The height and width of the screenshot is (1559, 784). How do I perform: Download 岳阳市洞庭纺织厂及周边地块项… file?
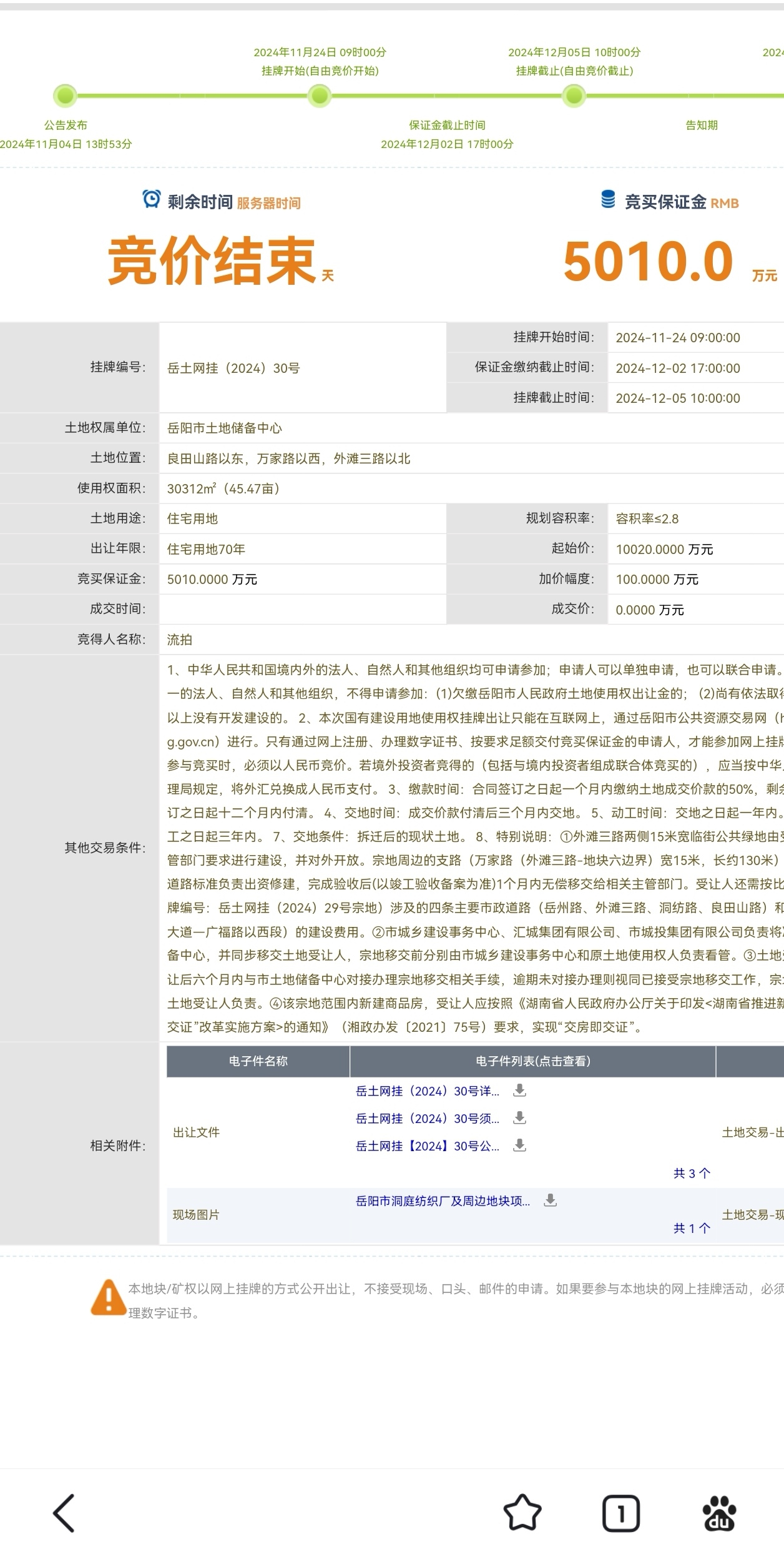pyautogui.click(x=550, y=1200)
